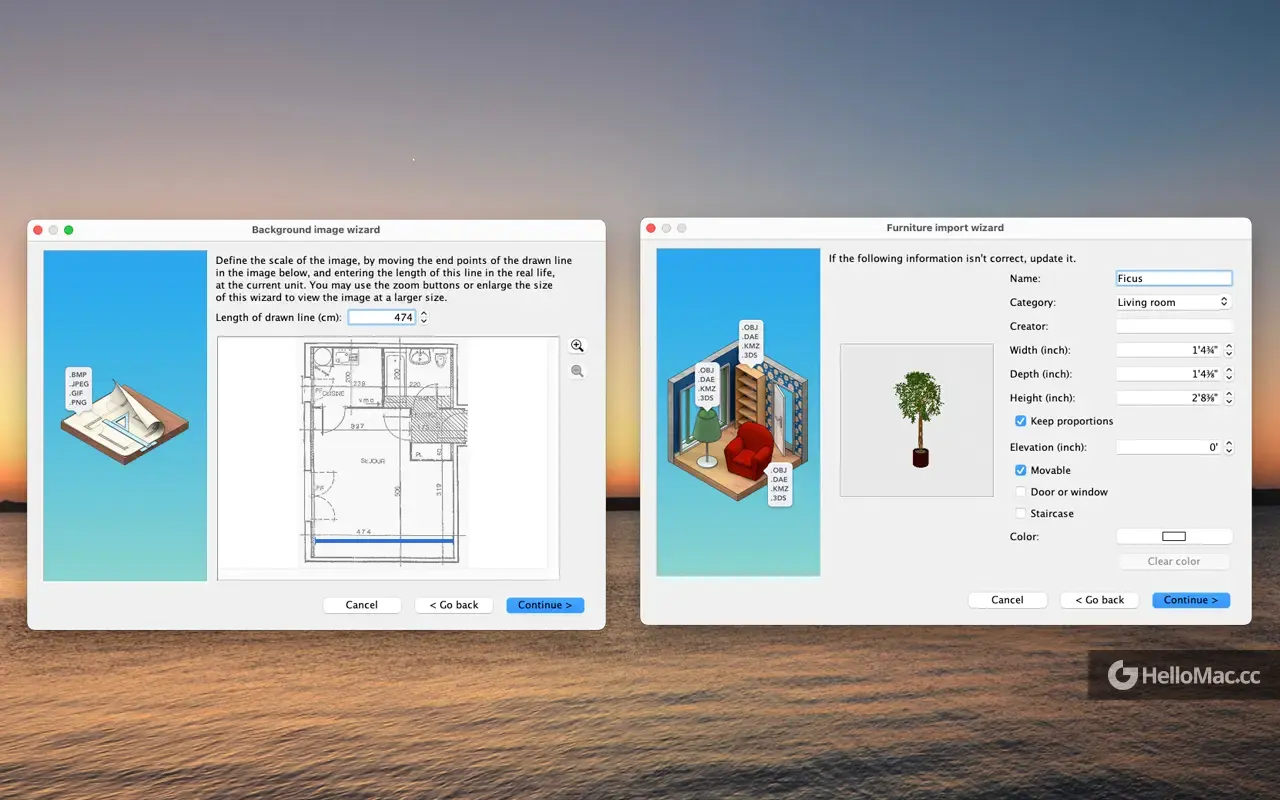Viewport: 1280px width, 800px height.
Task: Click the dimmed zoom out magnifier icon
Action: click(577, 371)
